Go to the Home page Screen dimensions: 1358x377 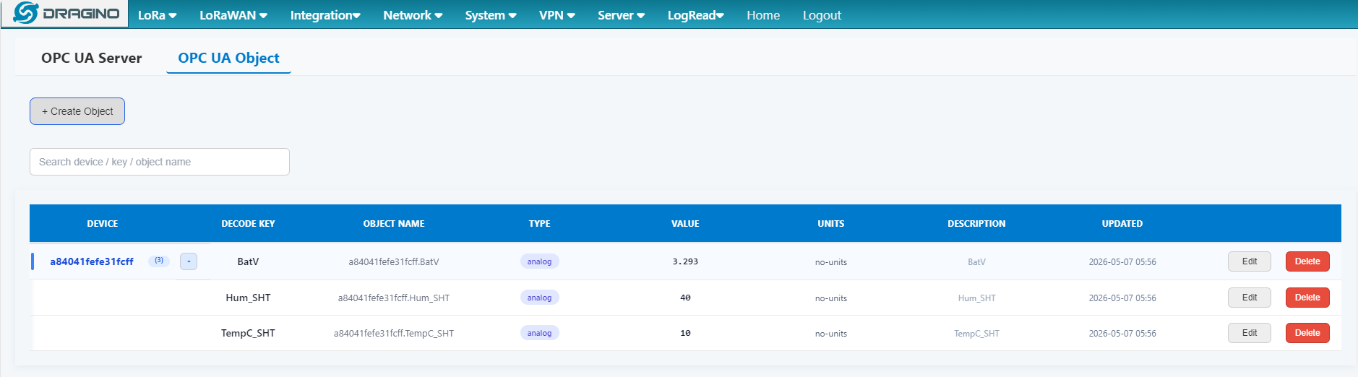[763, 15]
